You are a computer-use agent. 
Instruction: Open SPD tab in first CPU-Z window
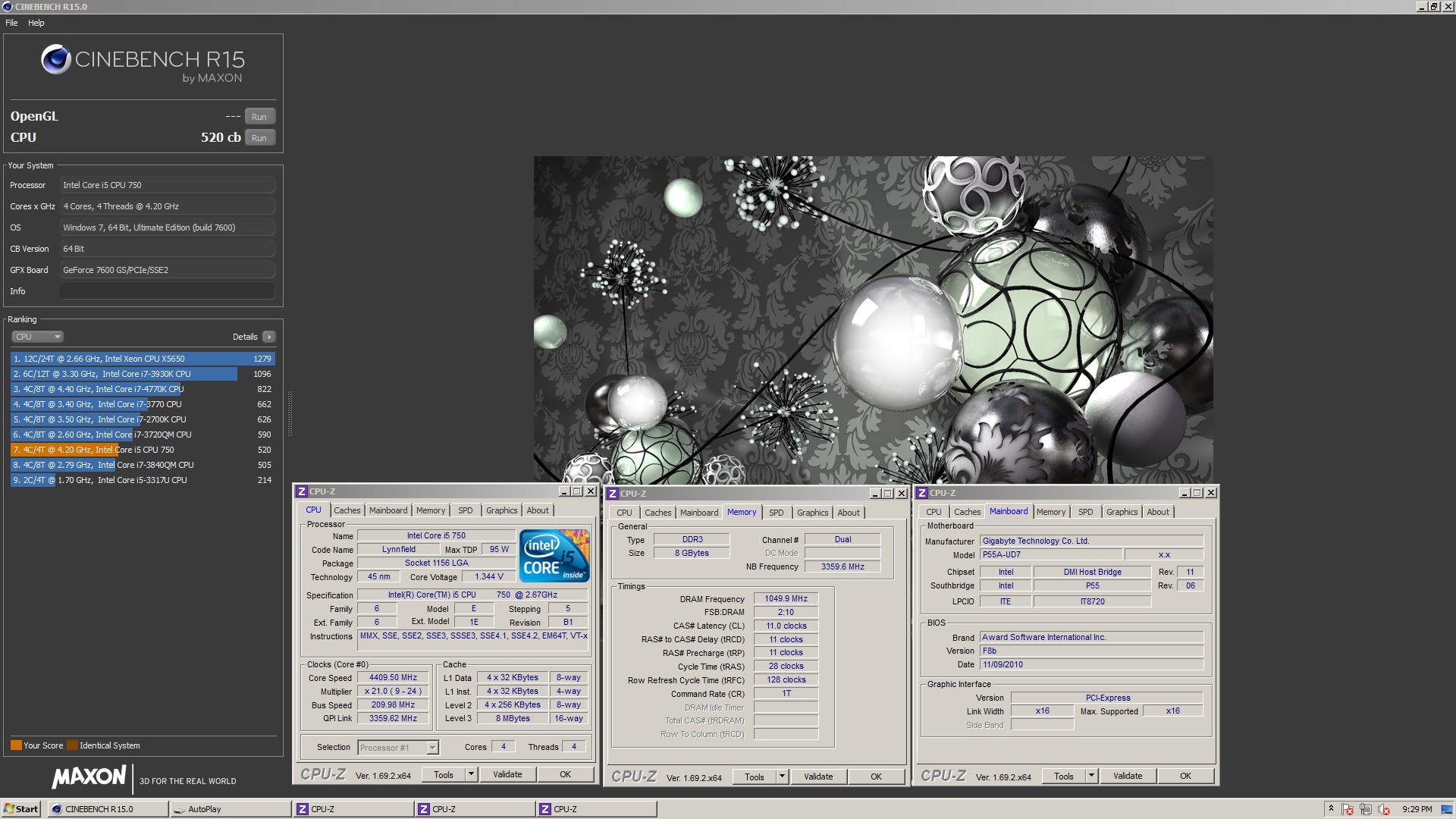pyautogui.click(x=466, y=510)
